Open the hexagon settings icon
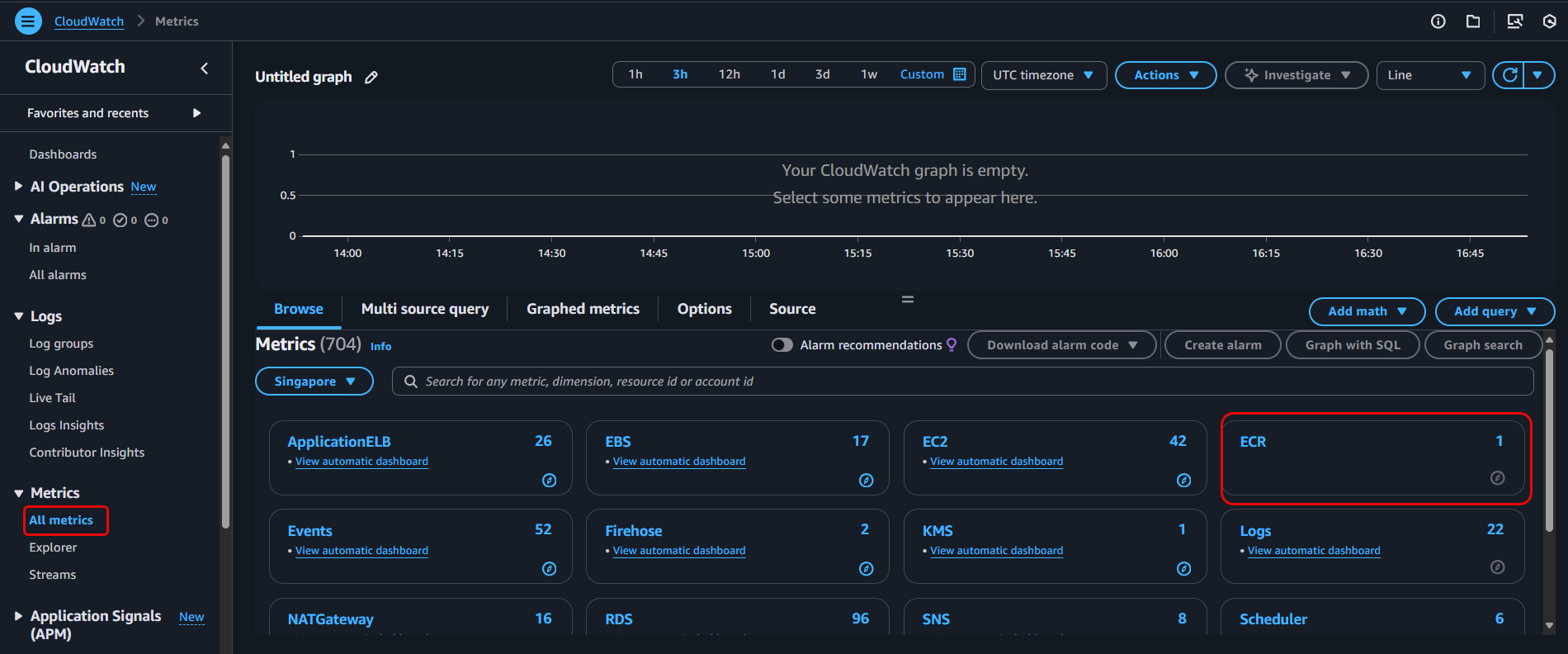1568x654 pixels. click(x=1550, y=21)
